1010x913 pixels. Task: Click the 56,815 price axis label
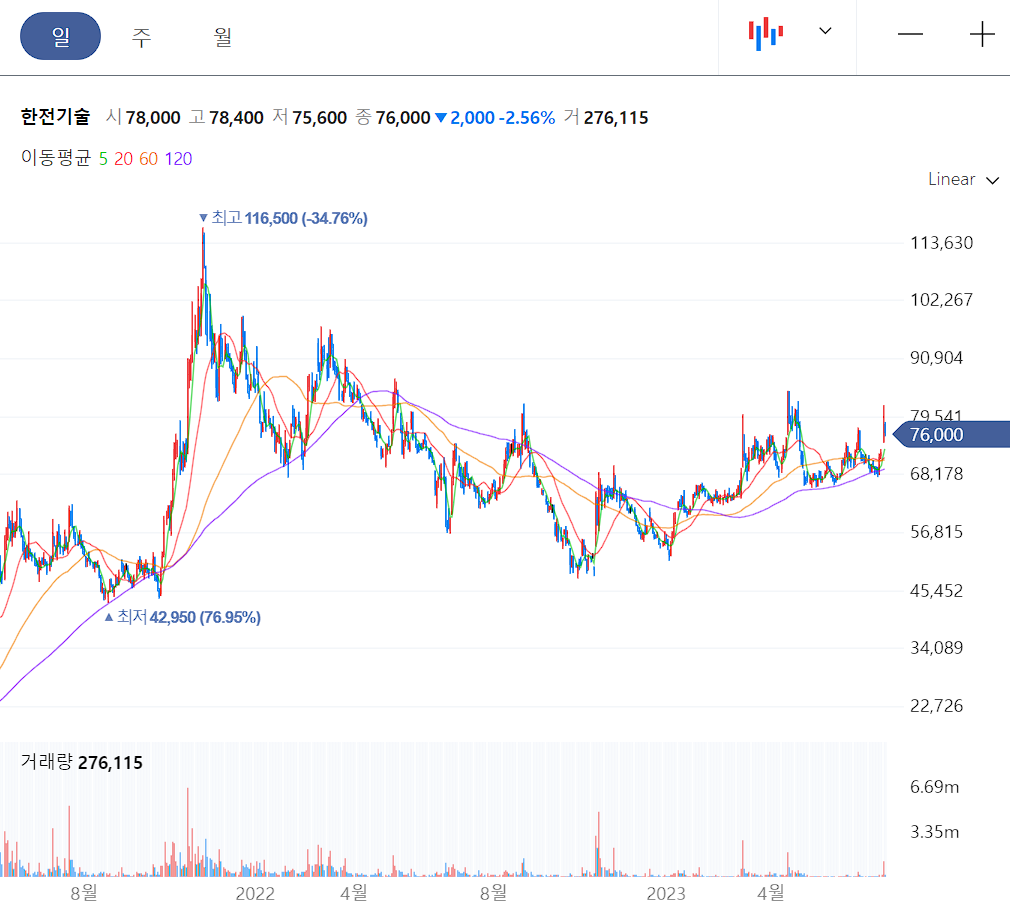click(937, 532)
